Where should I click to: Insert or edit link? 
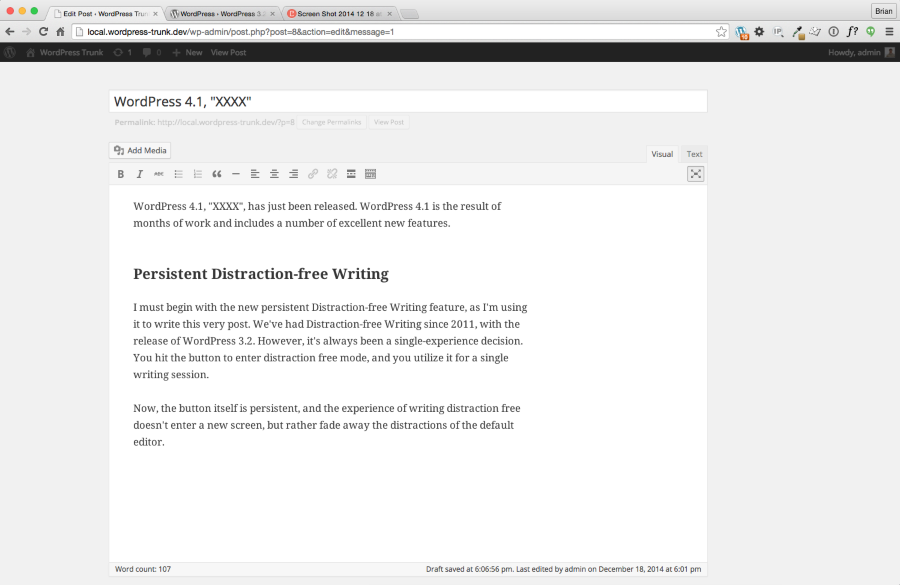(313, 174)
